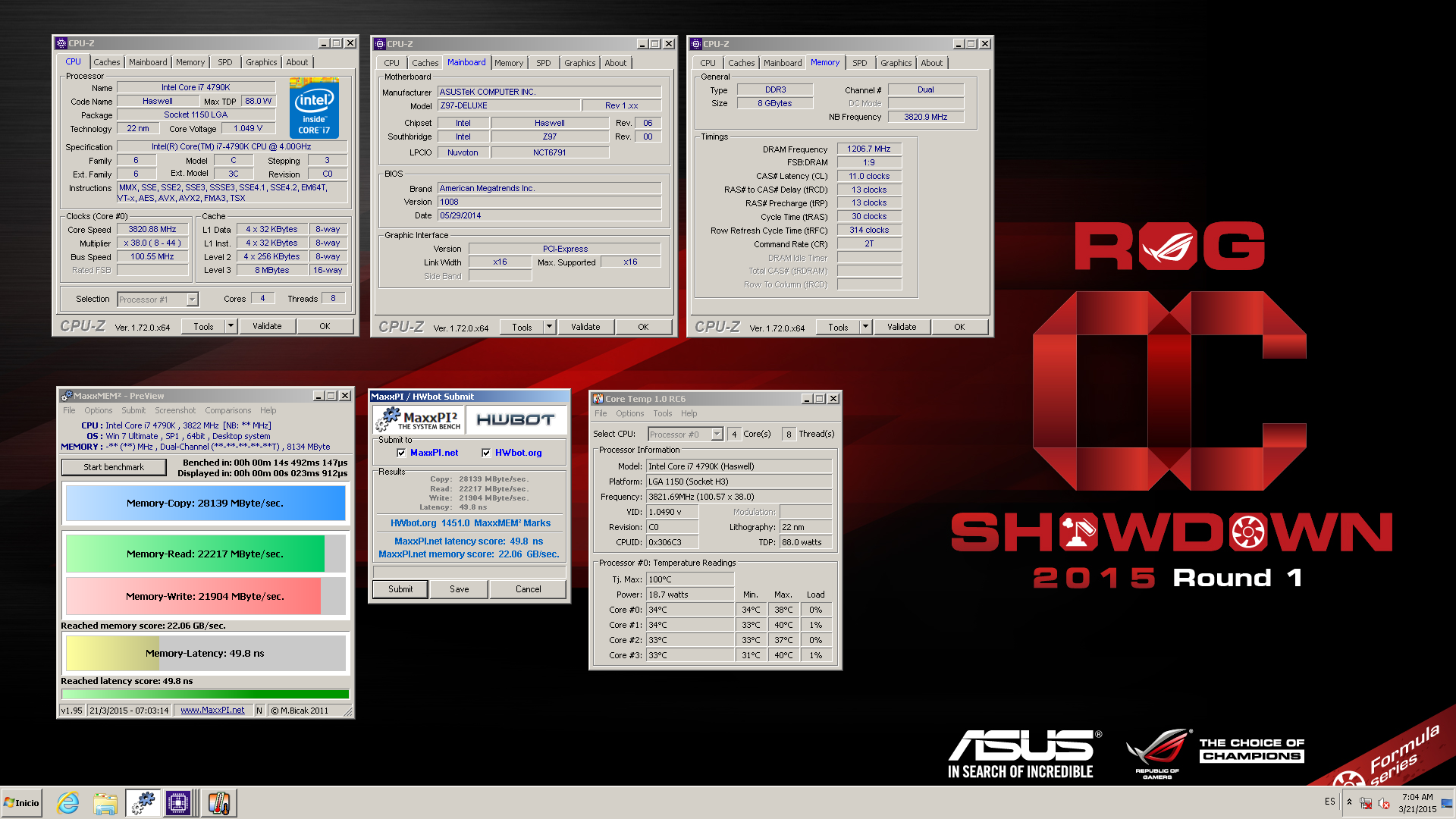Image resolution: width=1456 pixels, height=819 pixels.
Task: Open the File Explorer taskbar icon
Action: pos(105,803)
